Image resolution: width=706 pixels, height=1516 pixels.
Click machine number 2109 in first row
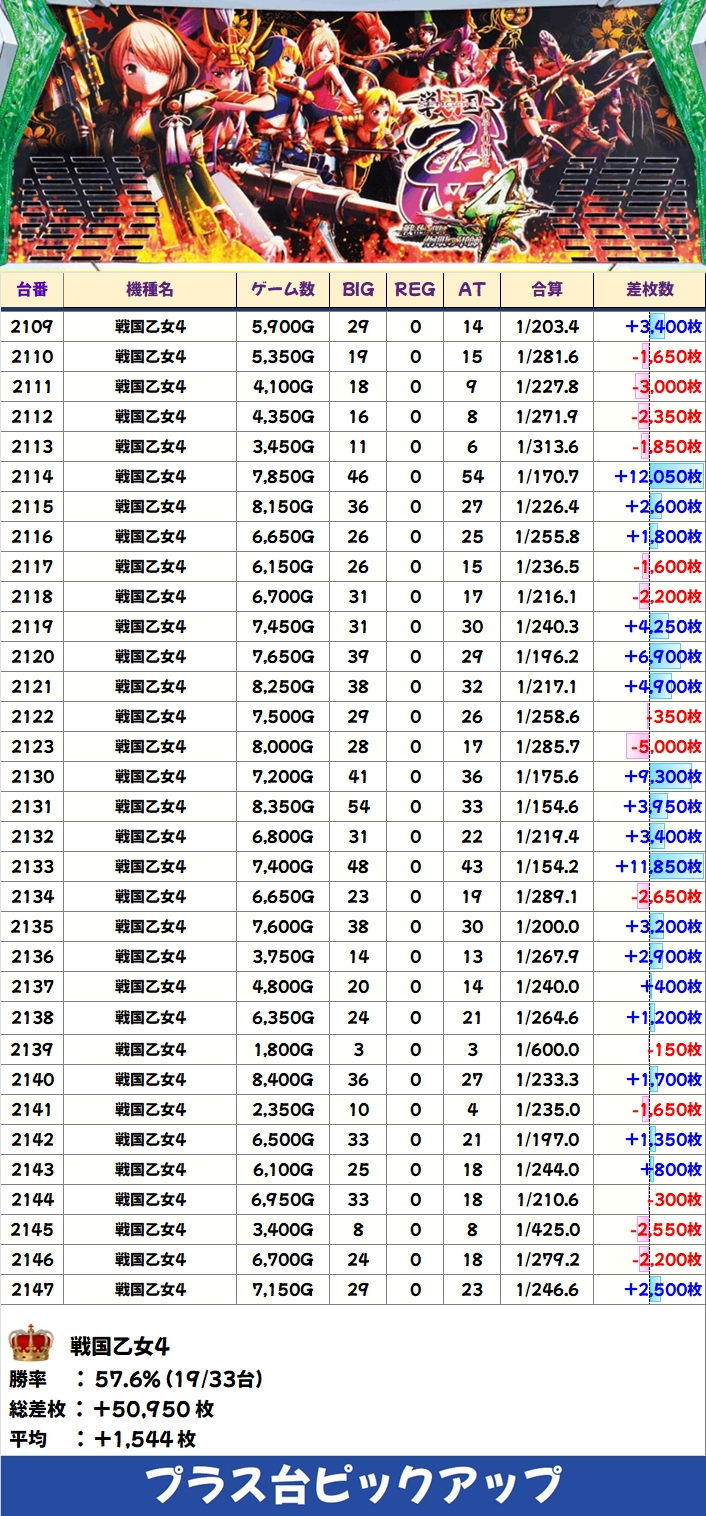coord(32,327)
